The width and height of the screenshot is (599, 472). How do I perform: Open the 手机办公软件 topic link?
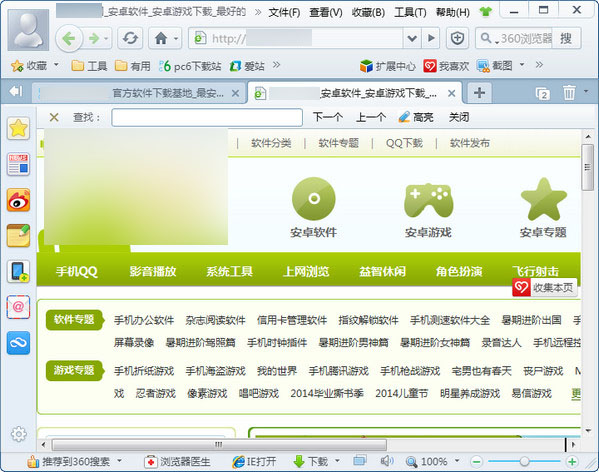[144, 320]
